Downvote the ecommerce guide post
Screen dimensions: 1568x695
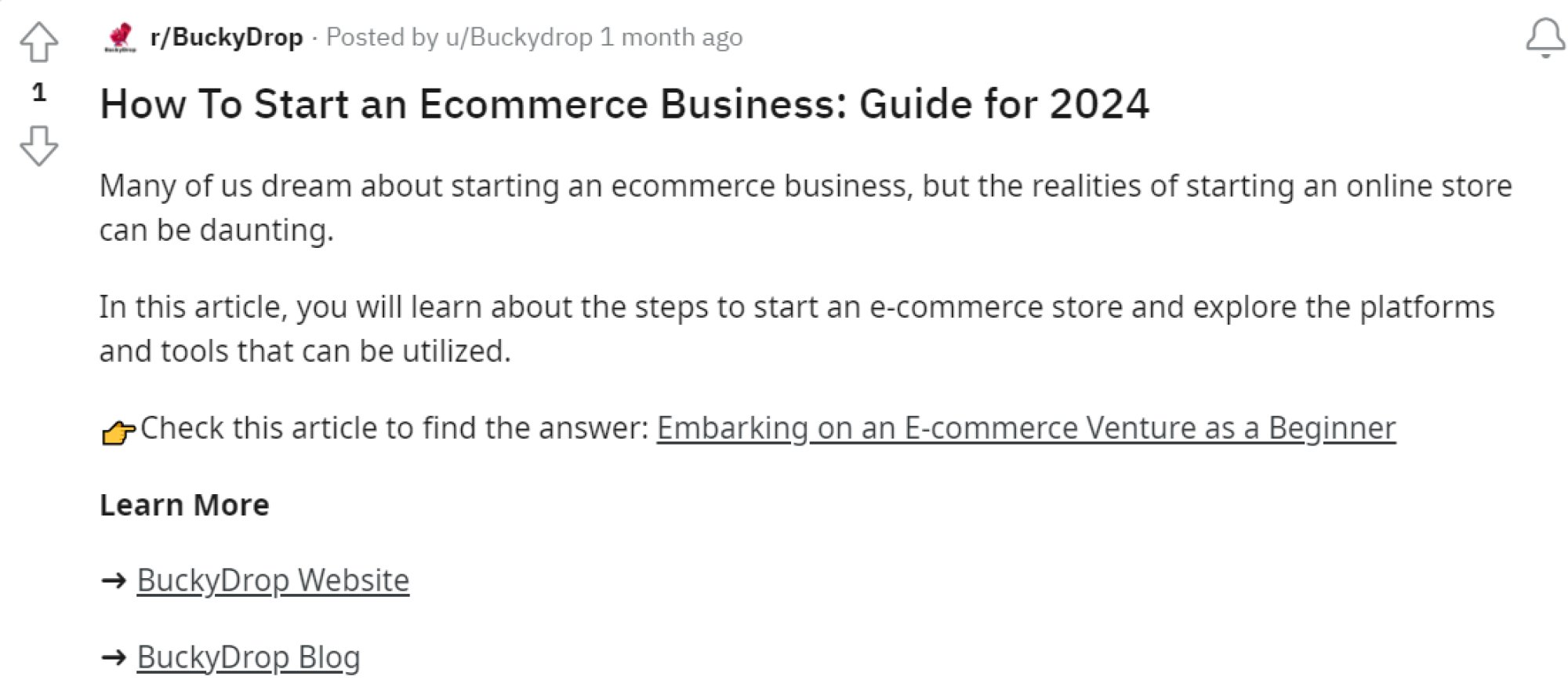tap(38, 145)
